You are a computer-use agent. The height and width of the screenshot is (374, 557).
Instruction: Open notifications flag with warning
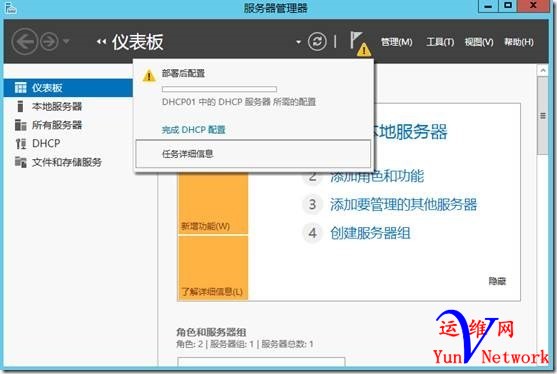pos(359,43)
